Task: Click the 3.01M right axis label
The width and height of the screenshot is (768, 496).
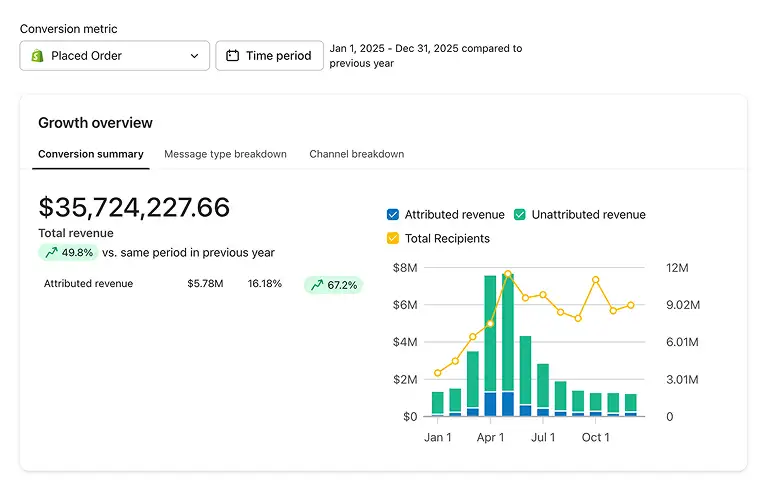Action: tap(682, 379)
